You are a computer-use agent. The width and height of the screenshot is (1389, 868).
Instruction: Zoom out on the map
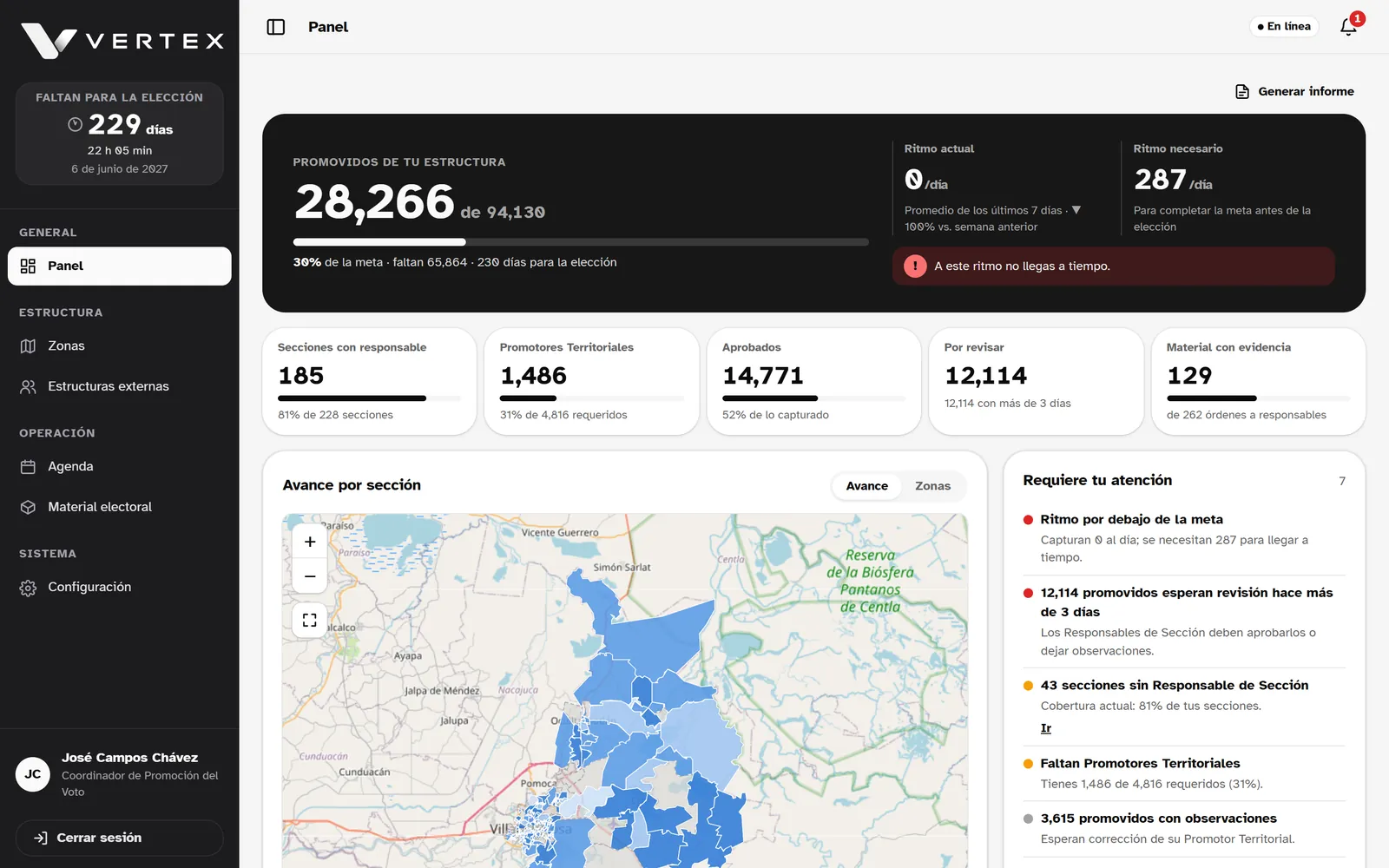[310, 576]
